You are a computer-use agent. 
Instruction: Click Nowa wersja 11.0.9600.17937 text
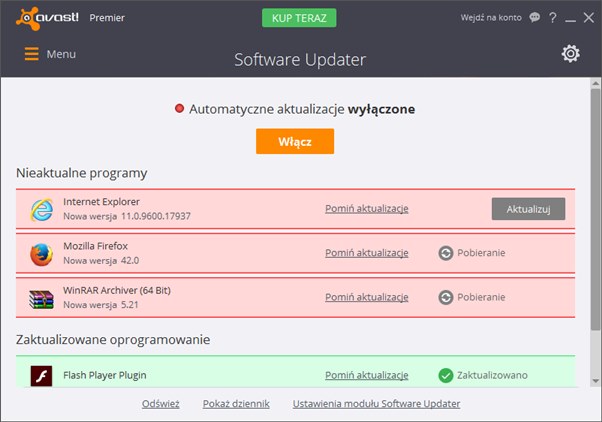[127, 216]
